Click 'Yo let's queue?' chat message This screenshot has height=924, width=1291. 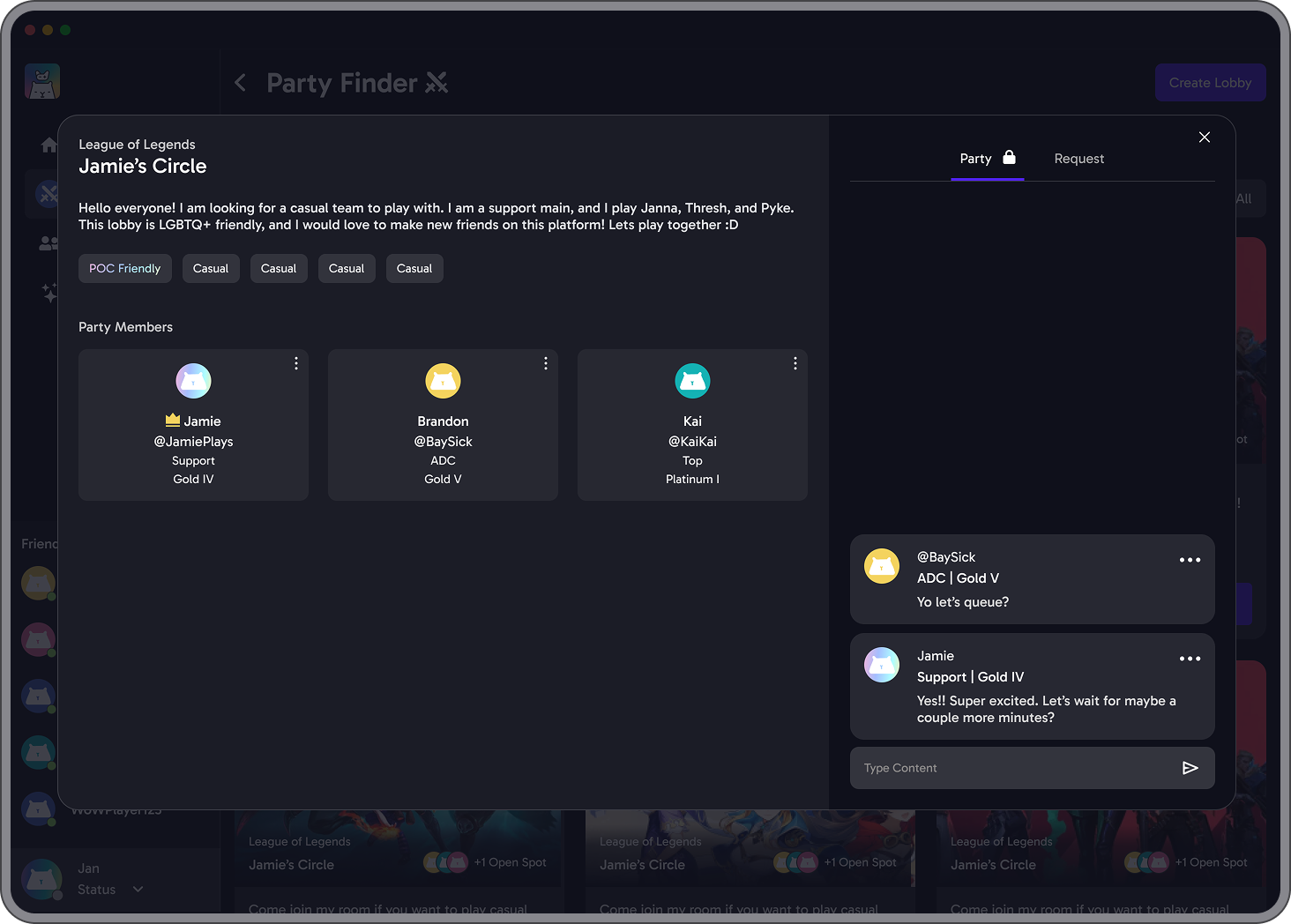pos(963,602)
